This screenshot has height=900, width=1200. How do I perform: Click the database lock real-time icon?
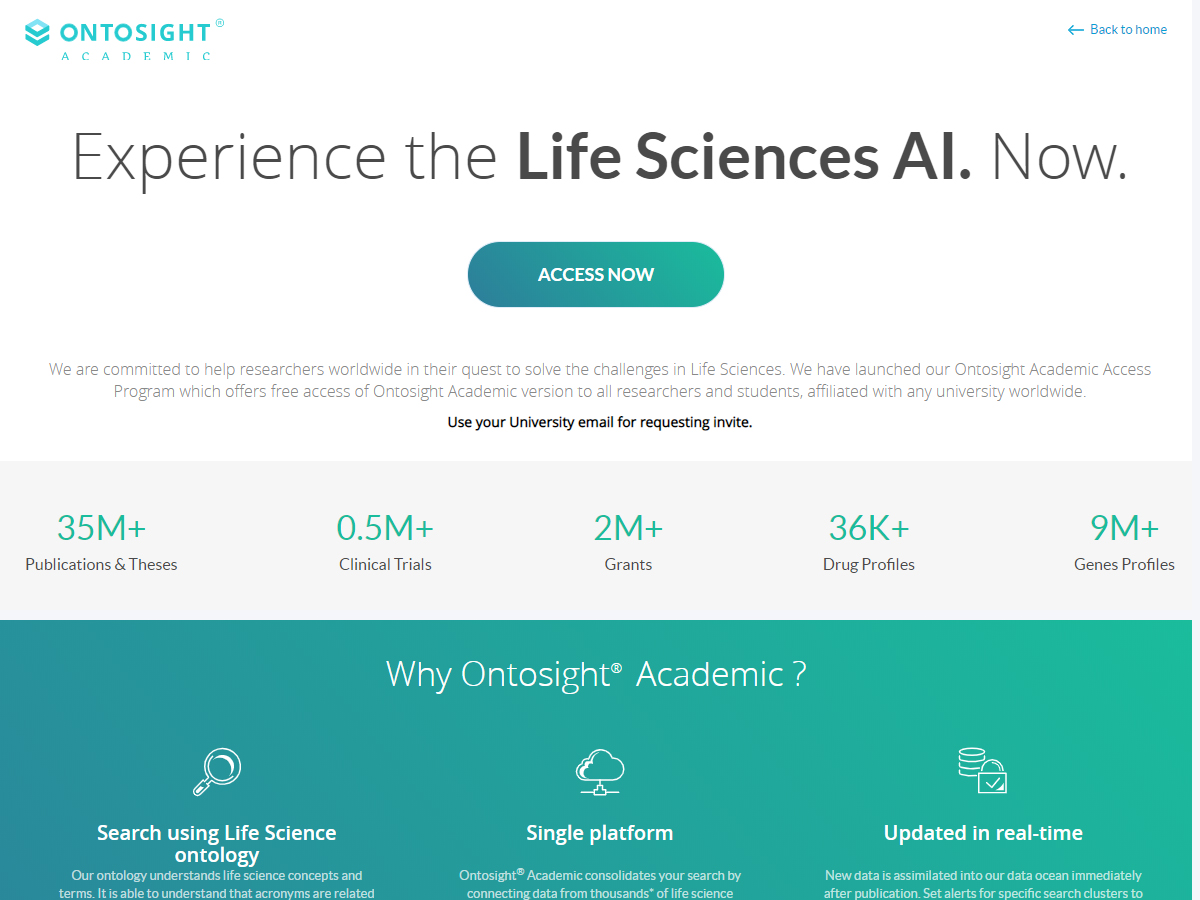tap(982, 770)
